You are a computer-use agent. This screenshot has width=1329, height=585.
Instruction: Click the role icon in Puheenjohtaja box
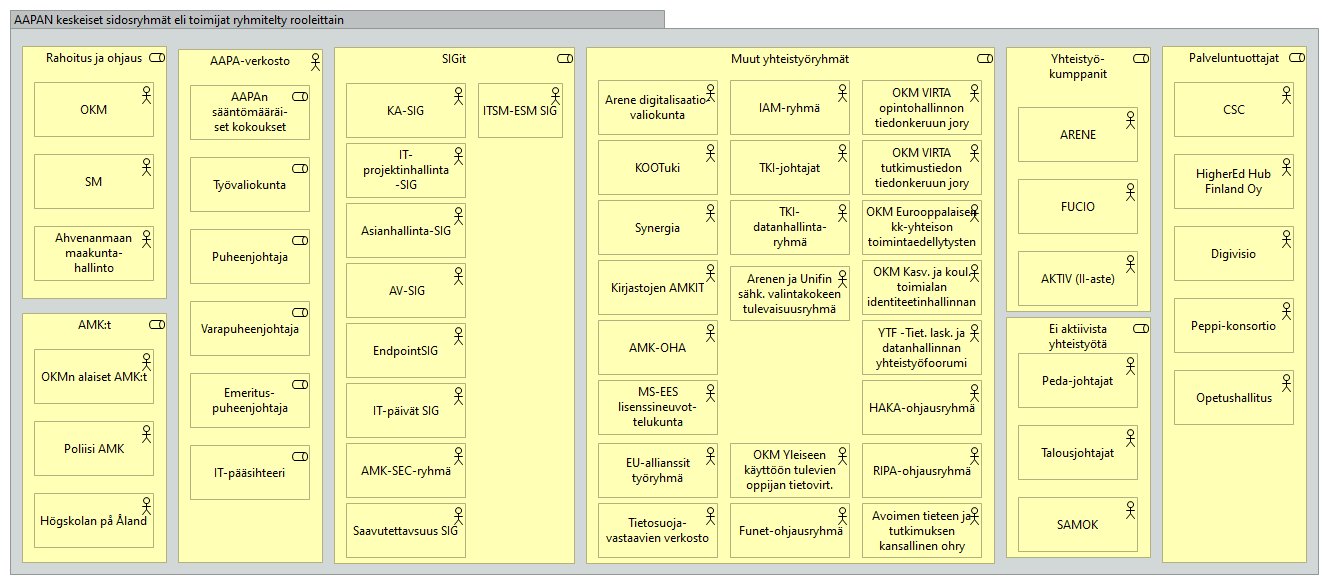[x=300, y=241]
